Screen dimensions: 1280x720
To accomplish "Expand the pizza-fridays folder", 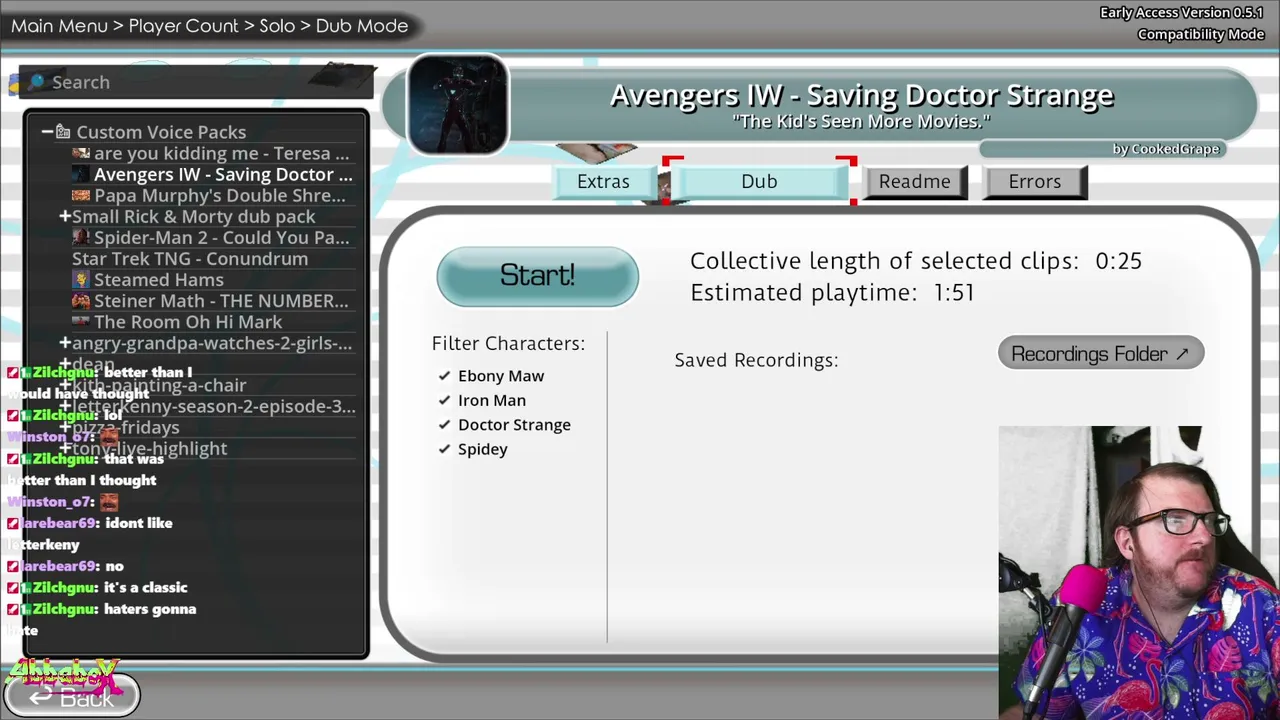I will pos(65,427).
